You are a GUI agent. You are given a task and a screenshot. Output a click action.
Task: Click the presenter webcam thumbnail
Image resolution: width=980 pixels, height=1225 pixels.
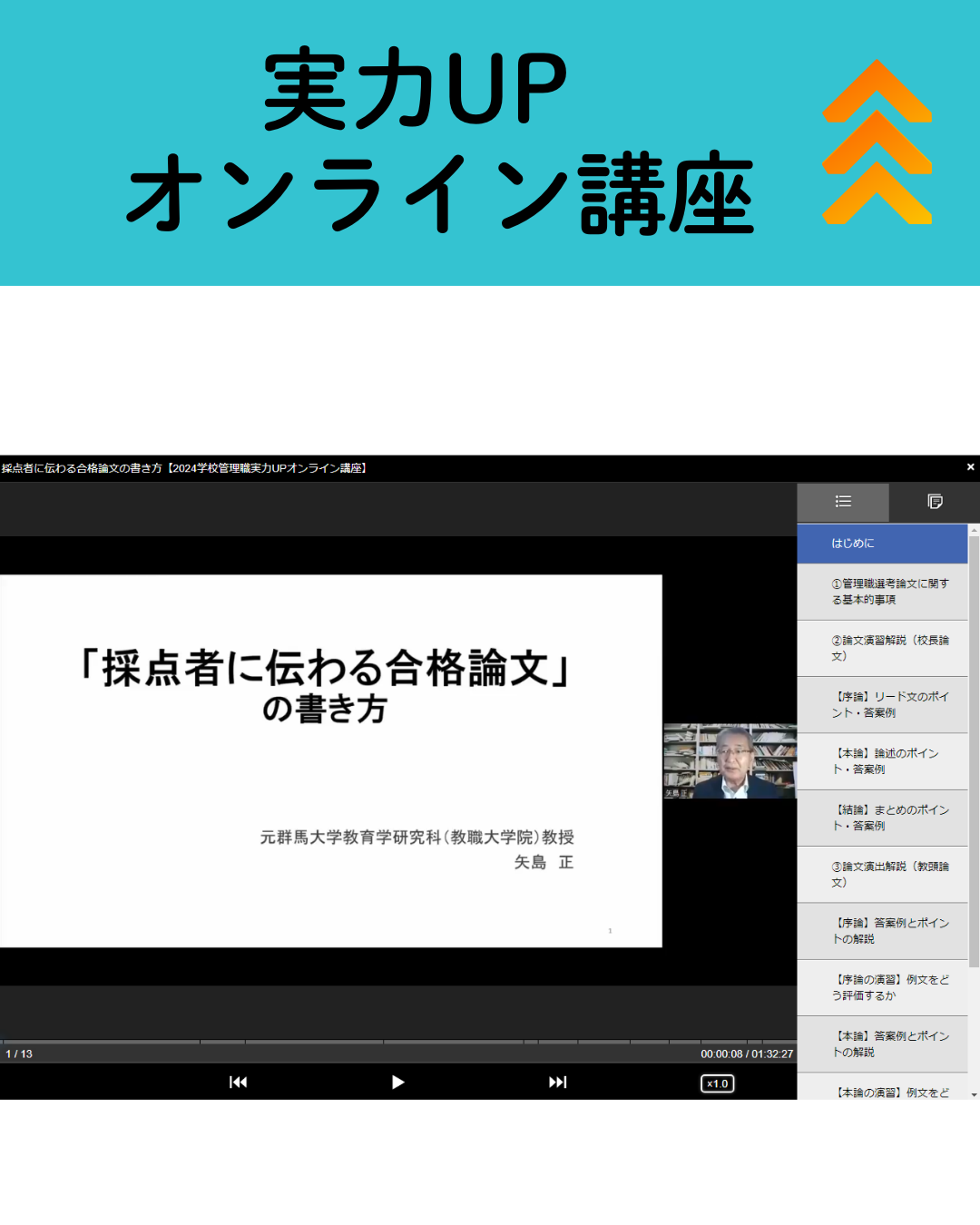[730, 760]
